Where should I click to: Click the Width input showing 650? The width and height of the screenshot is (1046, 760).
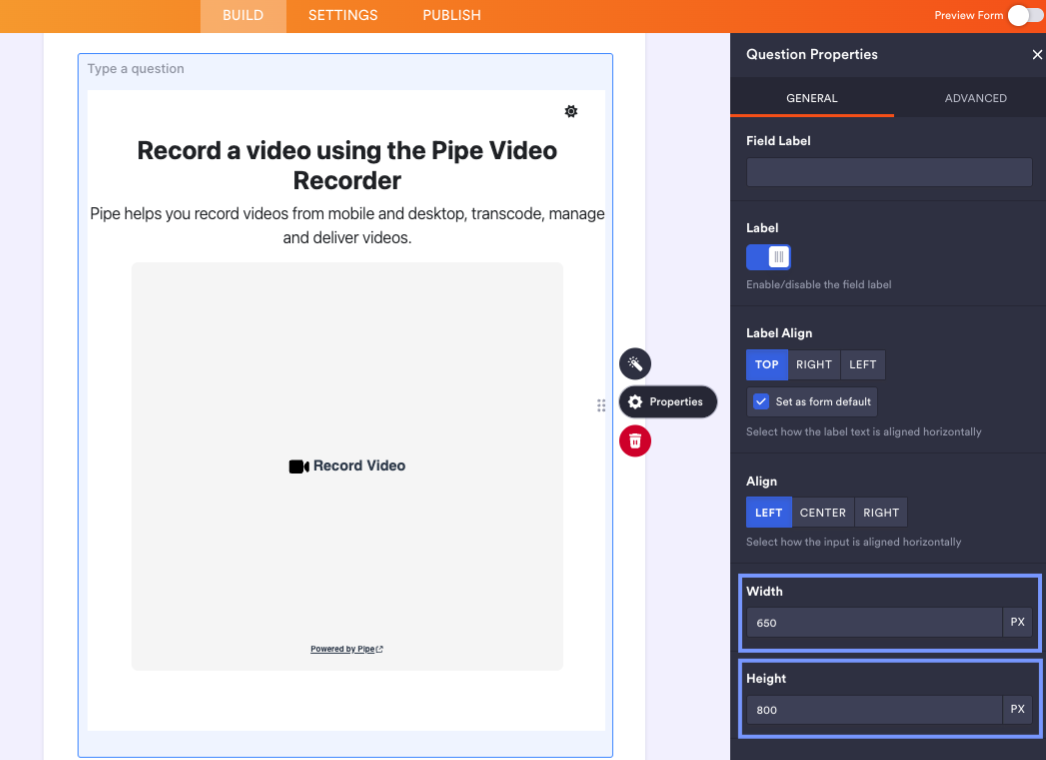[x=874, y=623]
